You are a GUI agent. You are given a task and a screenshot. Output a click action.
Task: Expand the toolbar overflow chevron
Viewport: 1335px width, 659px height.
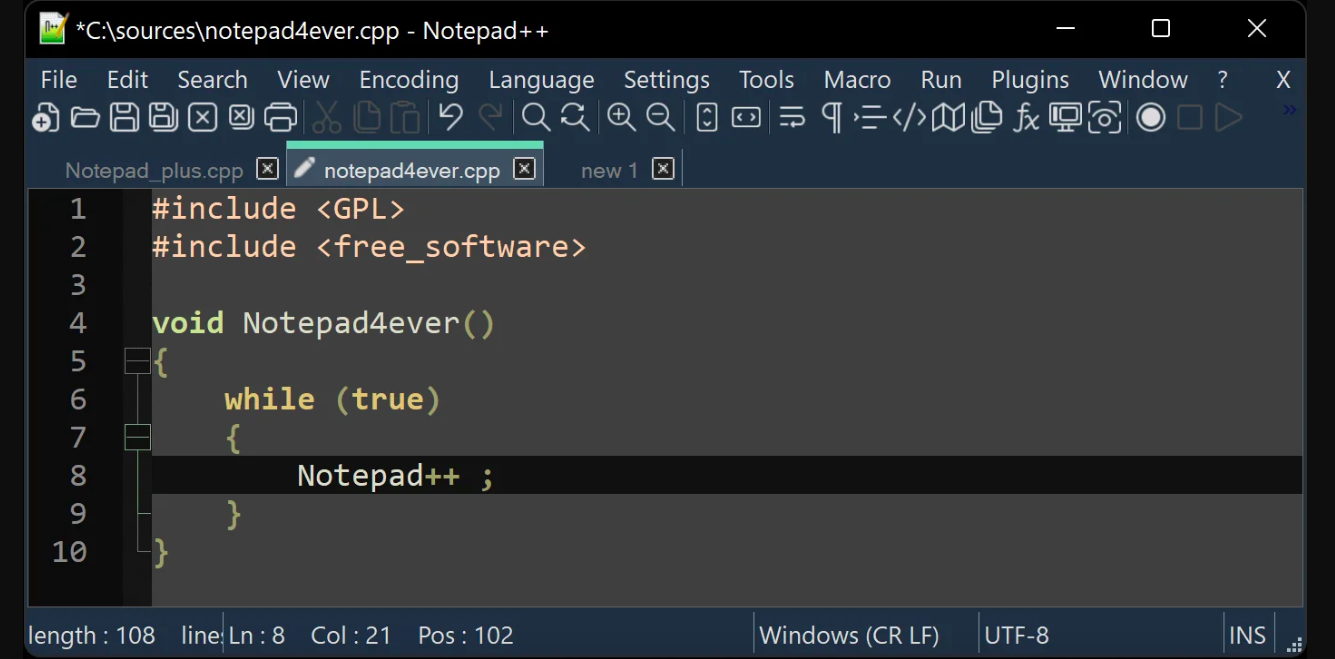[1289, 110]
